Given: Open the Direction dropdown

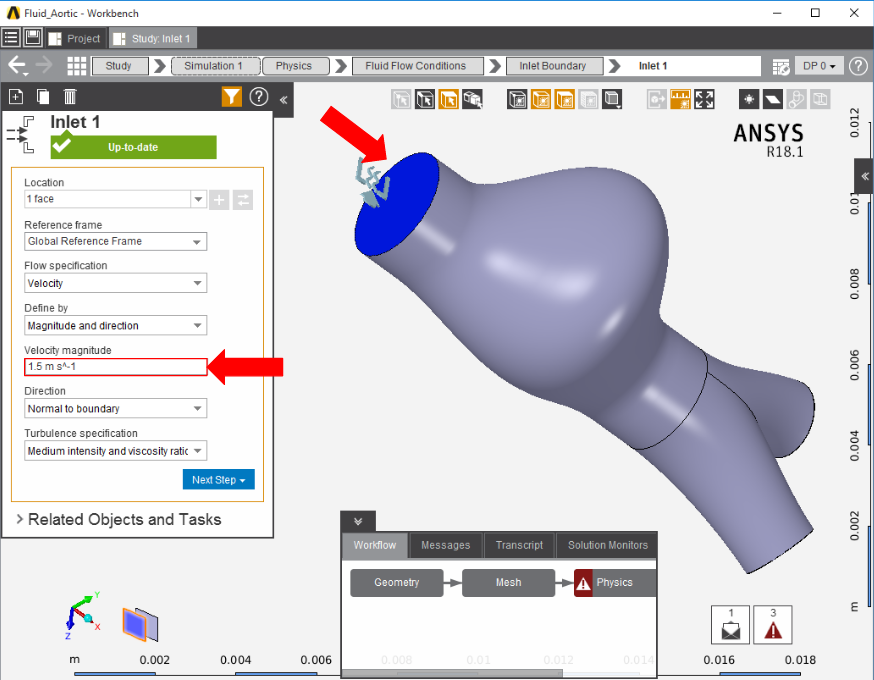Looking at the screenshot, I should coord(115,409).
